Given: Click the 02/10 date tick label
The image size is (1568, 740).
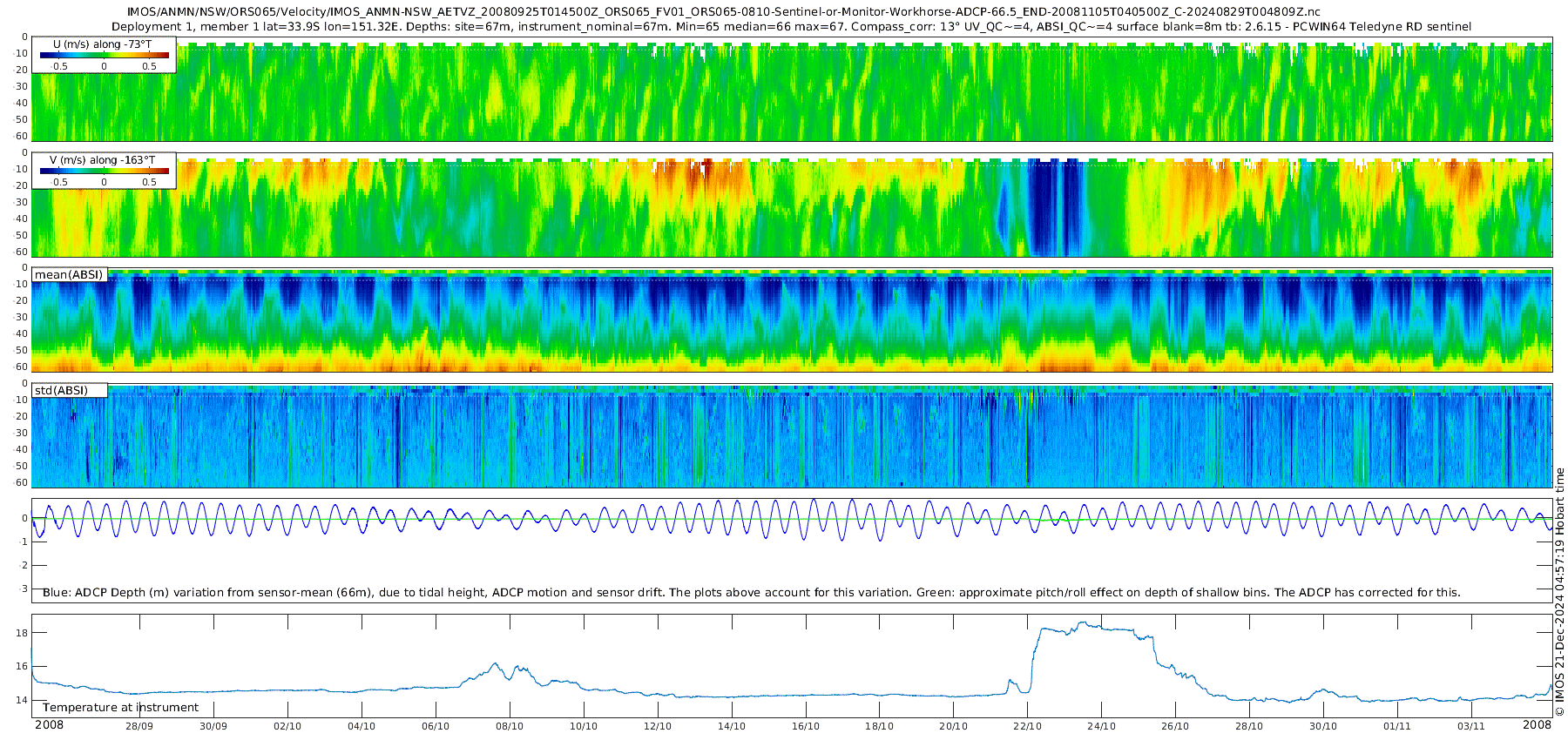Looking at the screenshot, I should click(287, 726).
